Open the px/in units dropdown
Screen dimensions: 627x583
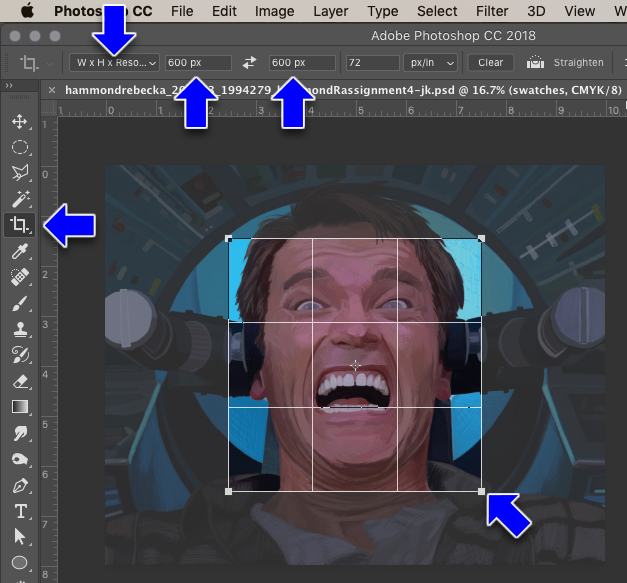click(430, 63)
